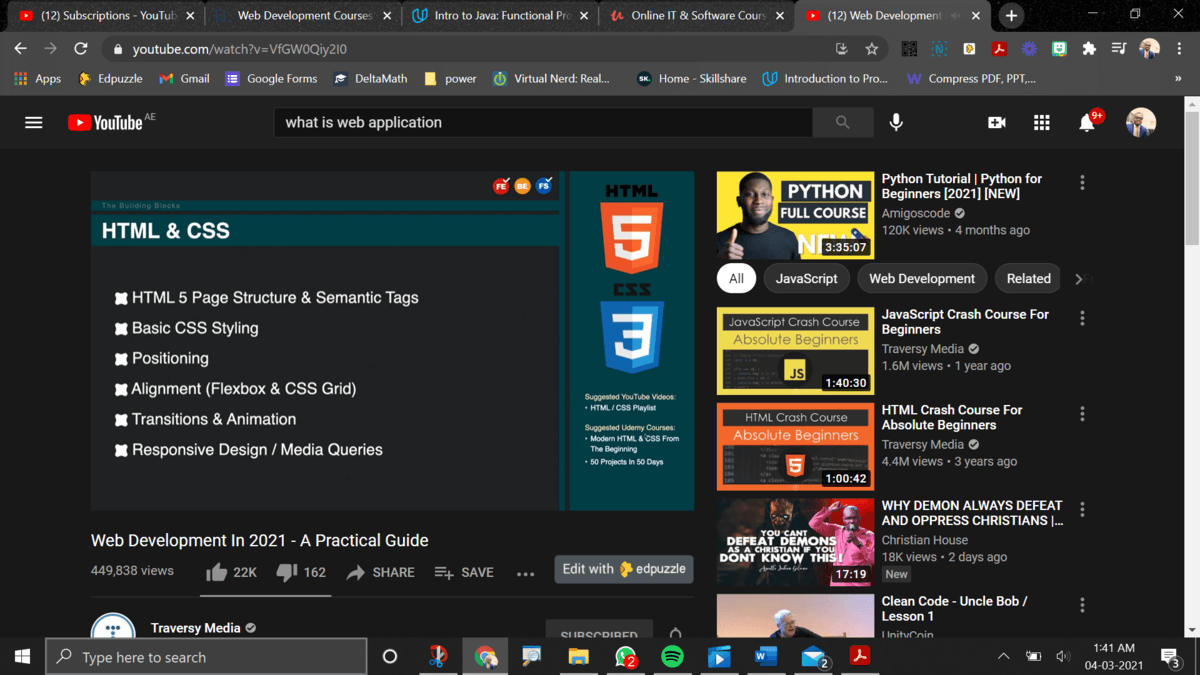The height and width of the screenshot is (675, 1200).
Task: Open the Python Tutorial video thumbnail
Action: pyautogui.click(x=795, y=215)
